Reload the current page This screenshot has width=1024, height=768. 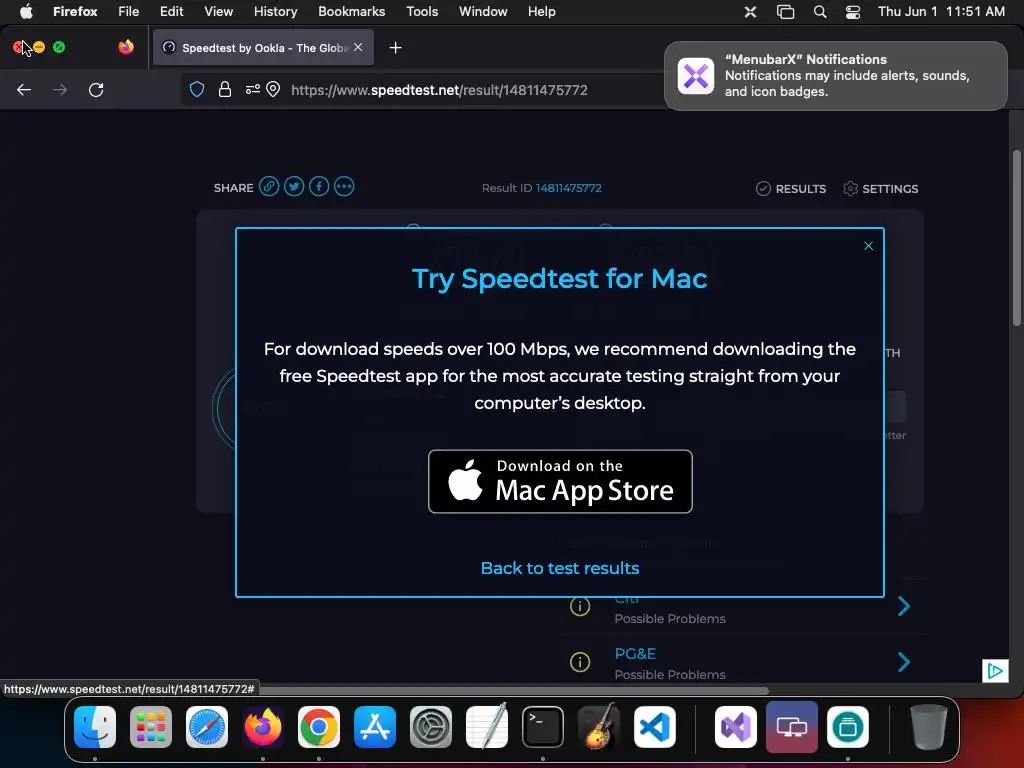click(x=96, y=89)
